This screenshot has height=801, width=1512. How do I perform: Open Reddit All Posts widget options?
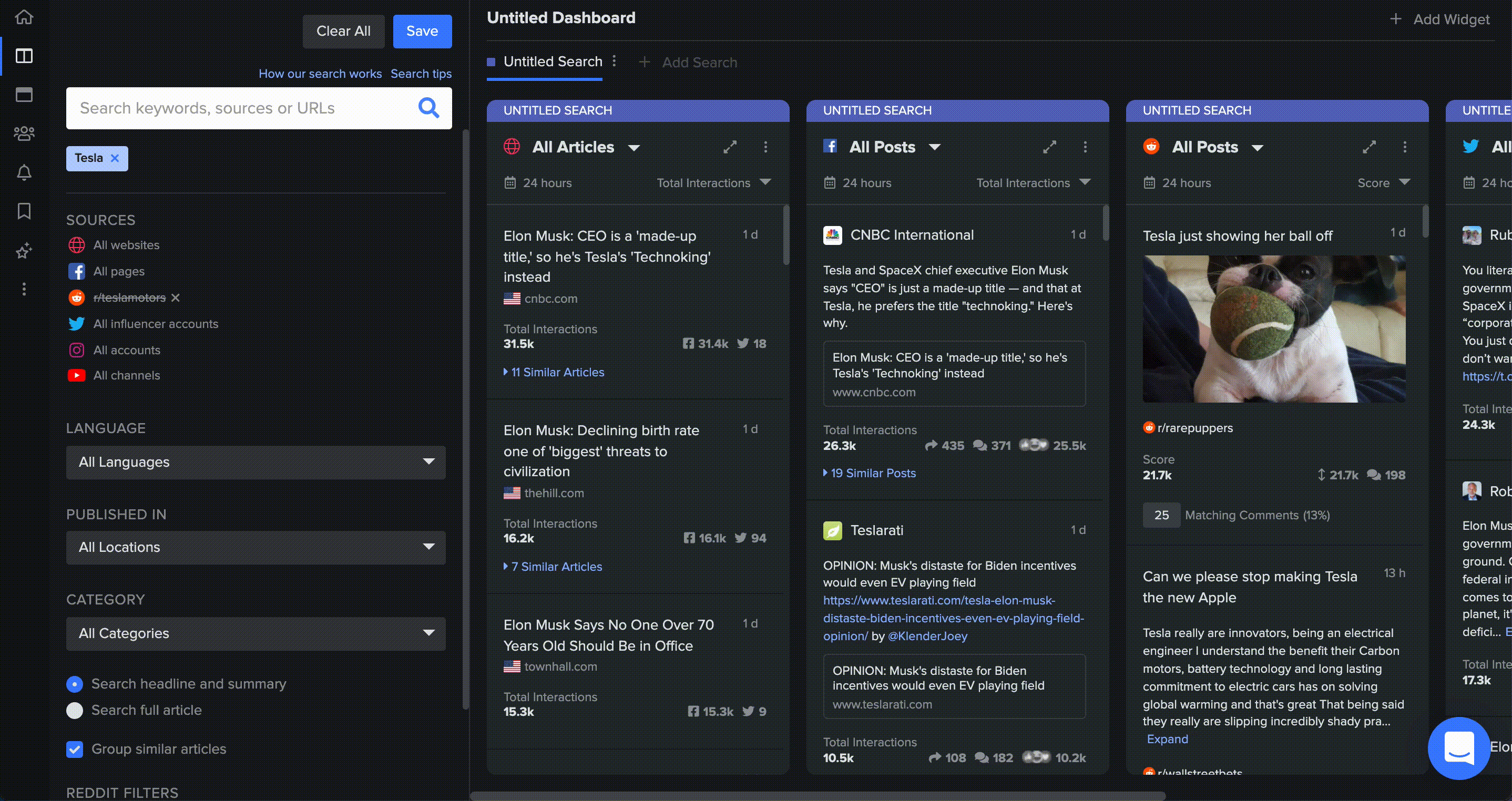click(1405, 147)
